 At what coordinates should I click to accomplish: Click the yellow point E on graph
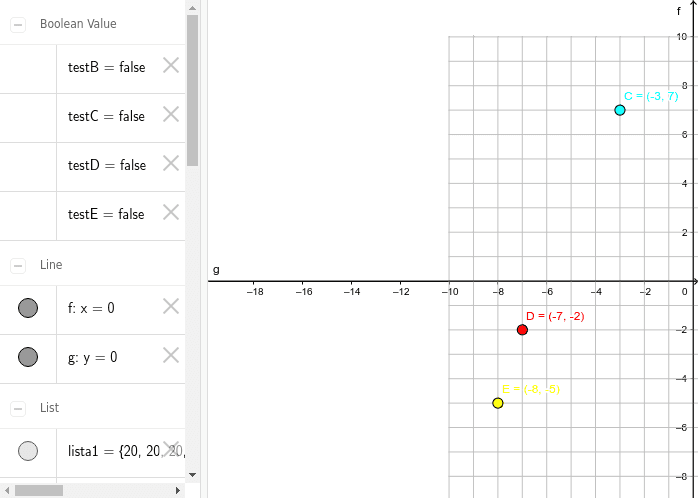point(498,403)
